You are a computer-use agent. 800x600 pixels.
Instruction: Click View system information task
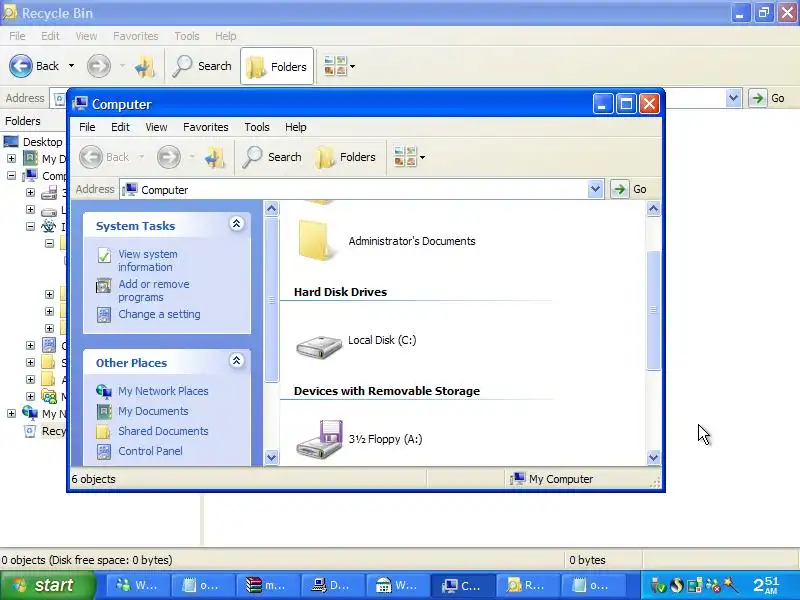coord(148,260)
